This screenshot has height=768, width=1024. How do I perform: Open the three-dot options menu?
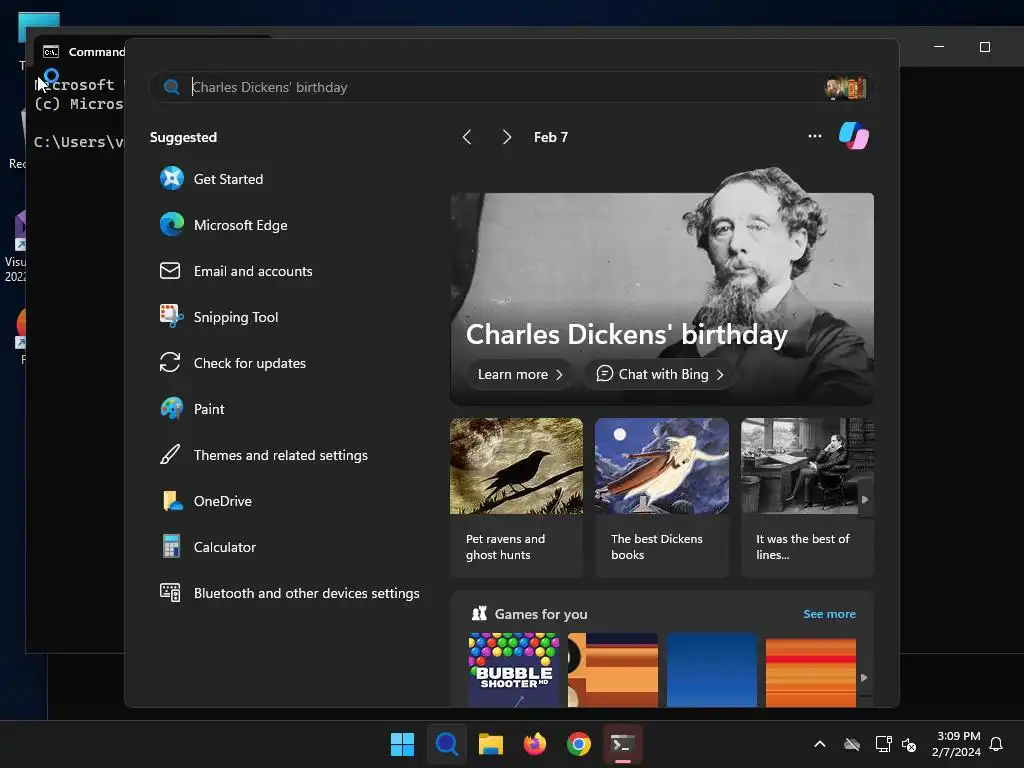(814, 136)
